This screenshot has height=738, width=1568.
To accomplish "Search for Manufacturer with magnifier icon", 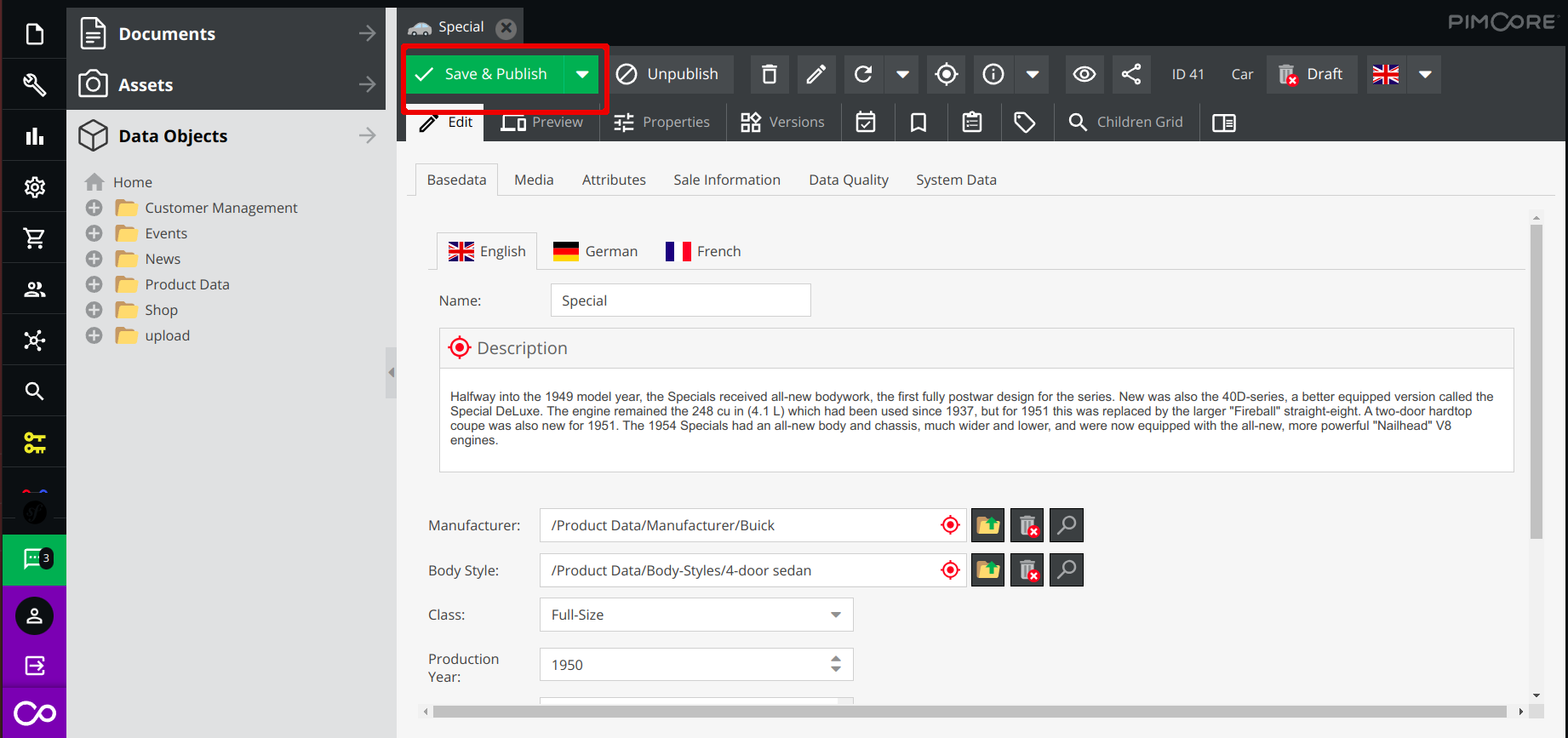I will [x=1067, y=525].
